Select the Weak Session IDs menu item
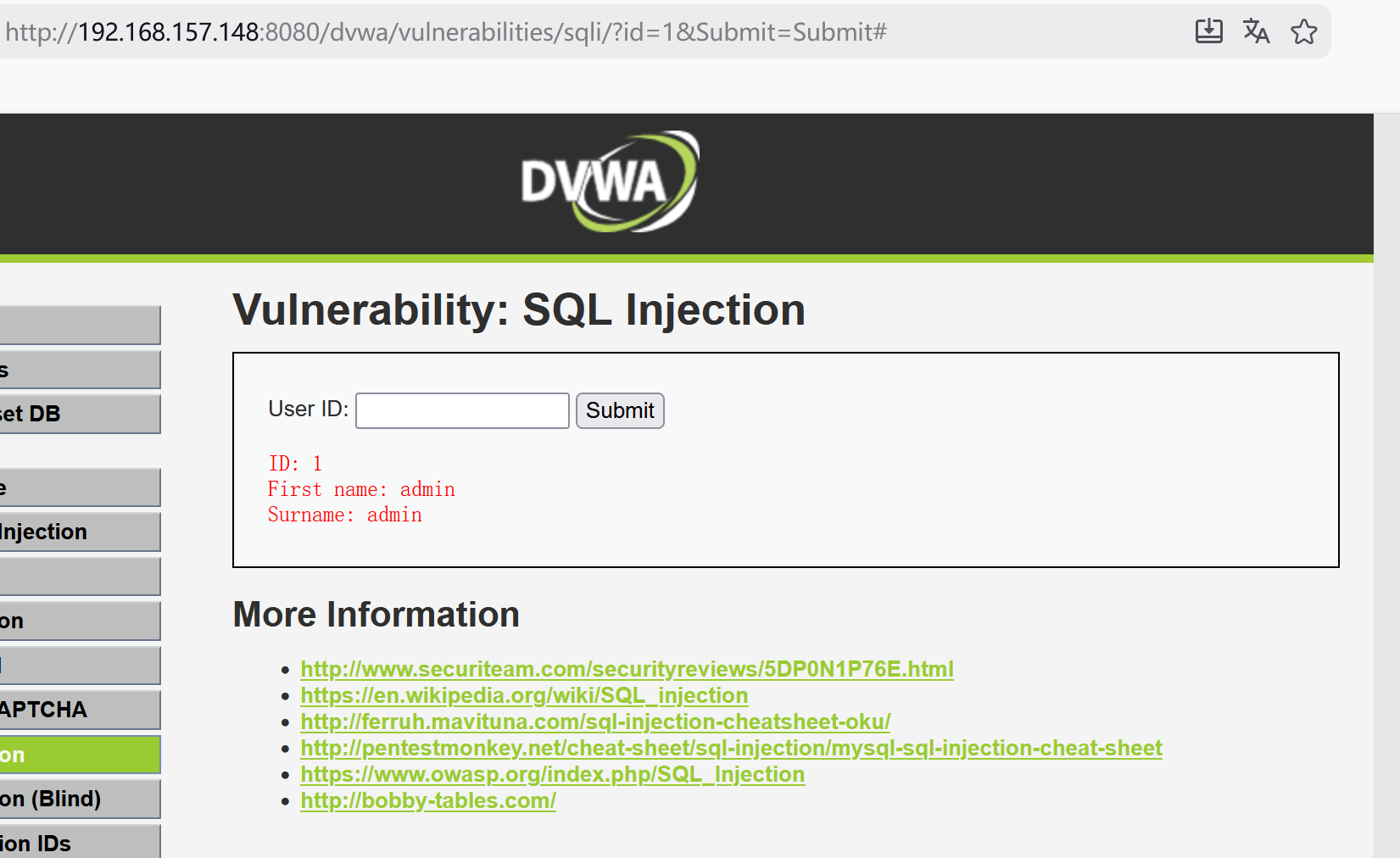 pos(80,842)
